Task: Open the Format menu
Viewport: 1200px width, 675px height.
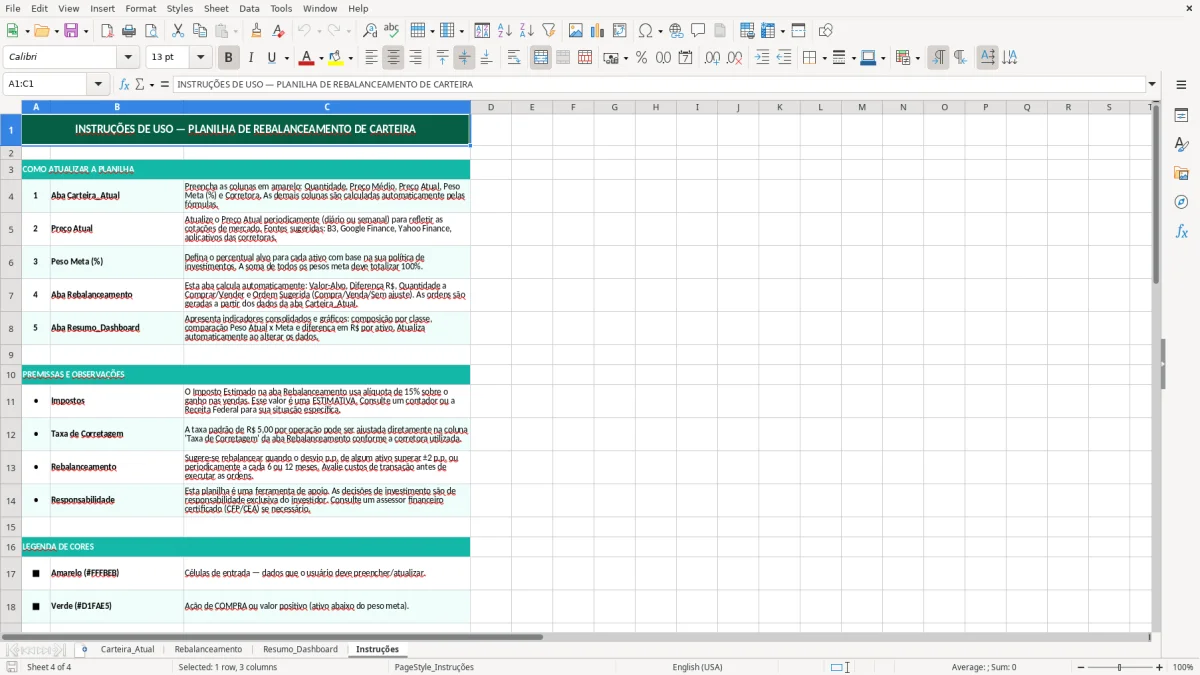Action: [x=140, y=8]
